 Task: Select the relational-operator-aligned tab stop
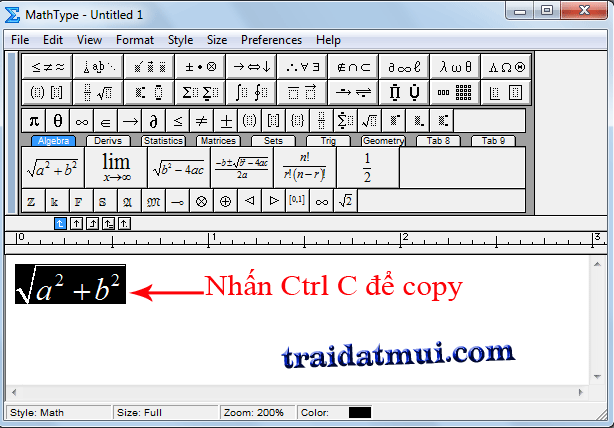click(x=108, y=224)
